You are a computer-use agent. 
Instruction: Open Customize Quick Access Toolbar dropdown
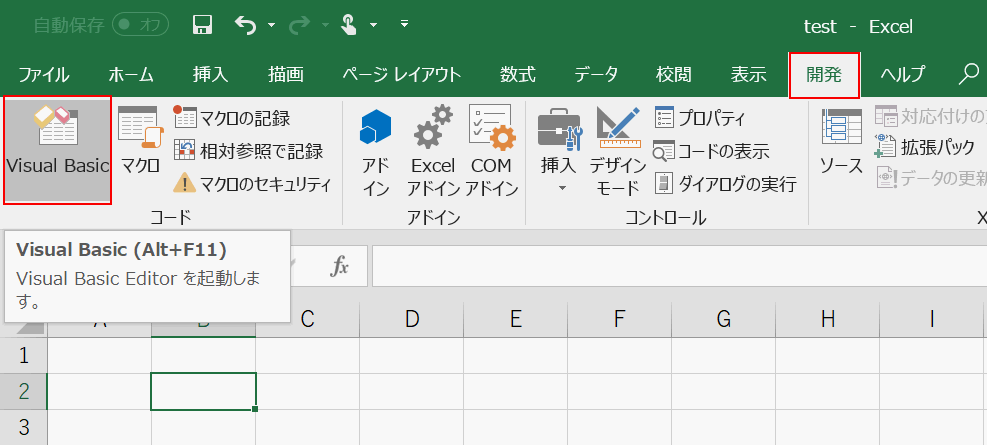[x=405, y=25]
